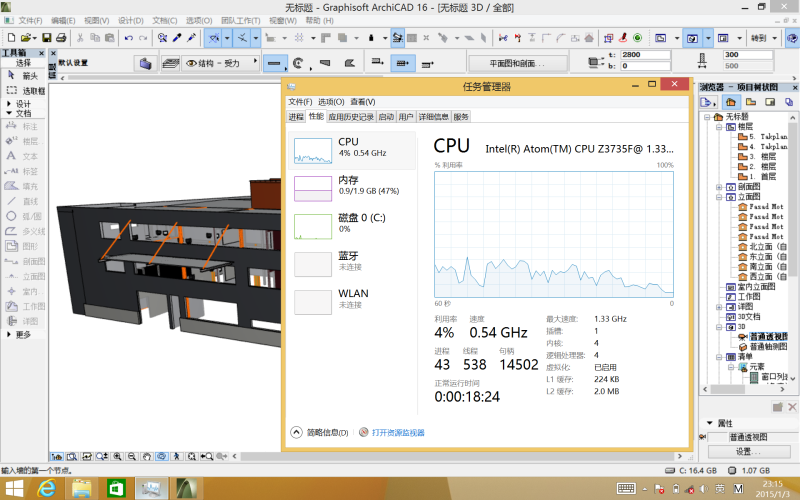Select the 内存 (Memory) performance item
Viewport: 800px width, 500px height.
(x=350, y=186)
